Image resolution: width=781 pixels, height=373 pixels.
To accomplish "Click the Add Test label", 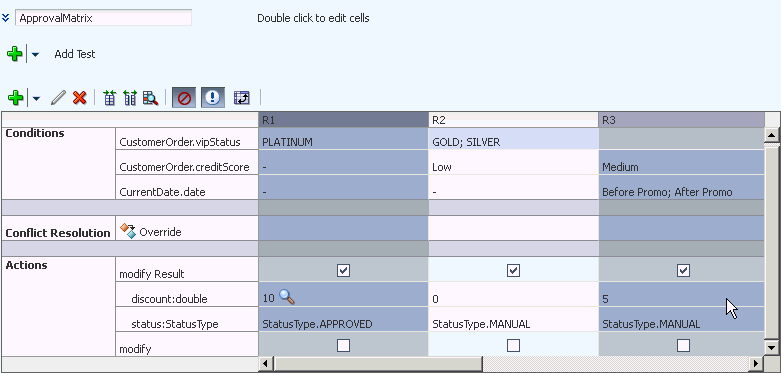I will pos(75,54).
